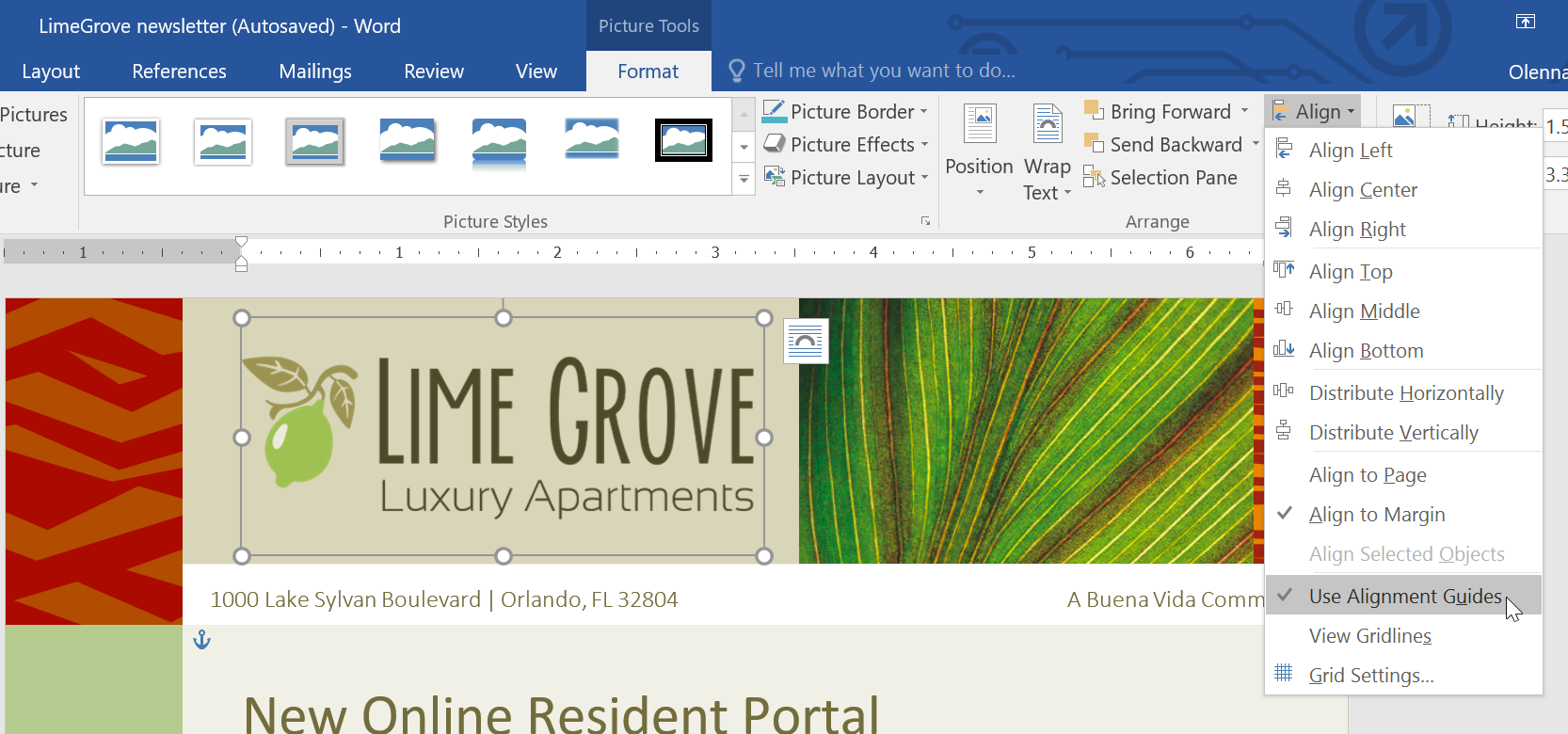
Task: Click the object anchor icon in document
Action: tap(201, 641)
